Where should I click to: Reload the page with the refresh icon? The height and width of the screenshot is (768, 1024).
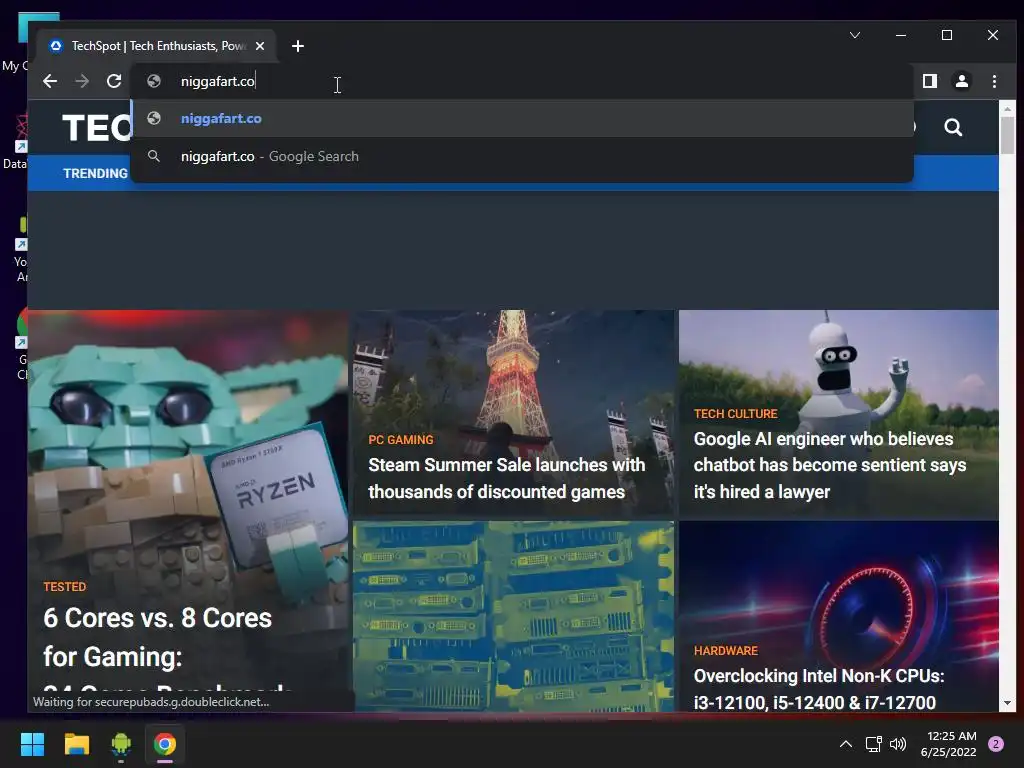(114, 81)
